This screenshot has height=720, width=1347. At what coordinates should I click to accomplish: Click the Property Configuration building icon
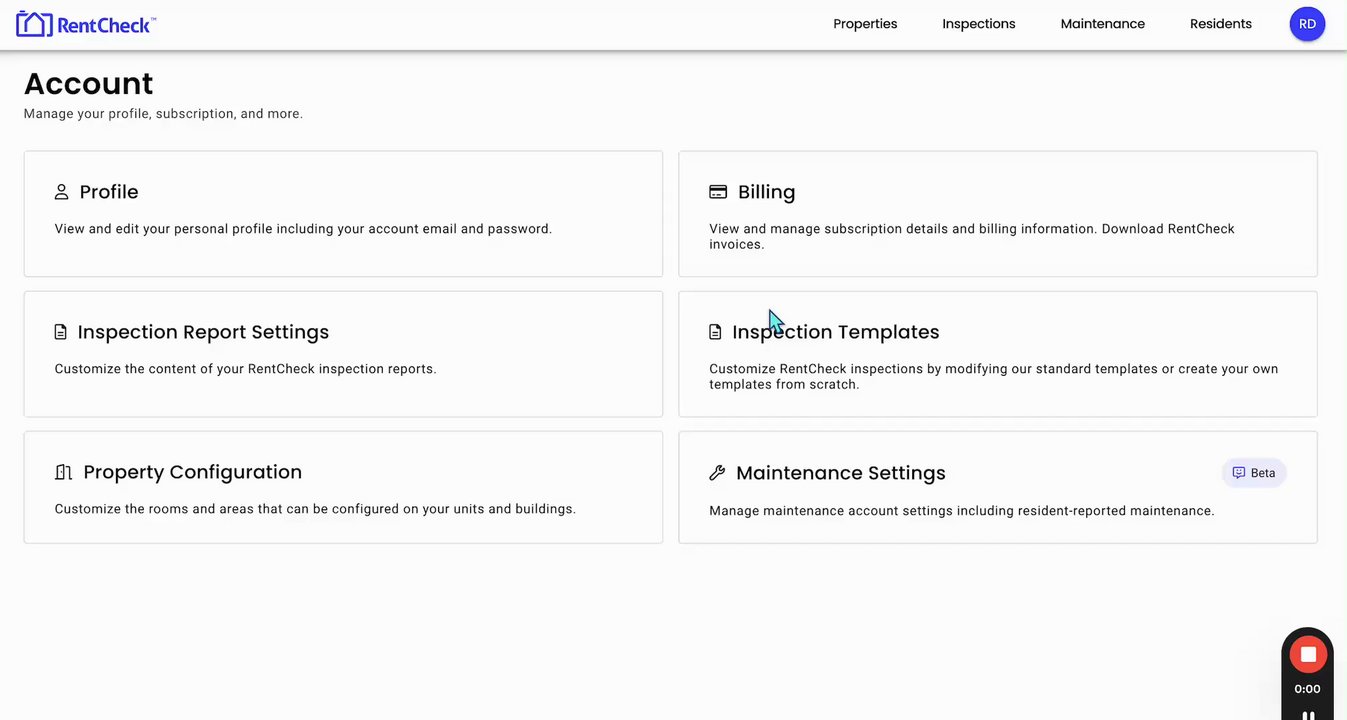[x=64, y=472]
